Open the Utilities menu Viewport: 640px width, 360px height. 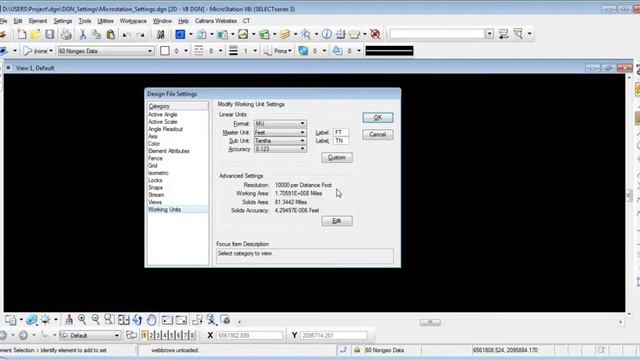coord(106,21)
